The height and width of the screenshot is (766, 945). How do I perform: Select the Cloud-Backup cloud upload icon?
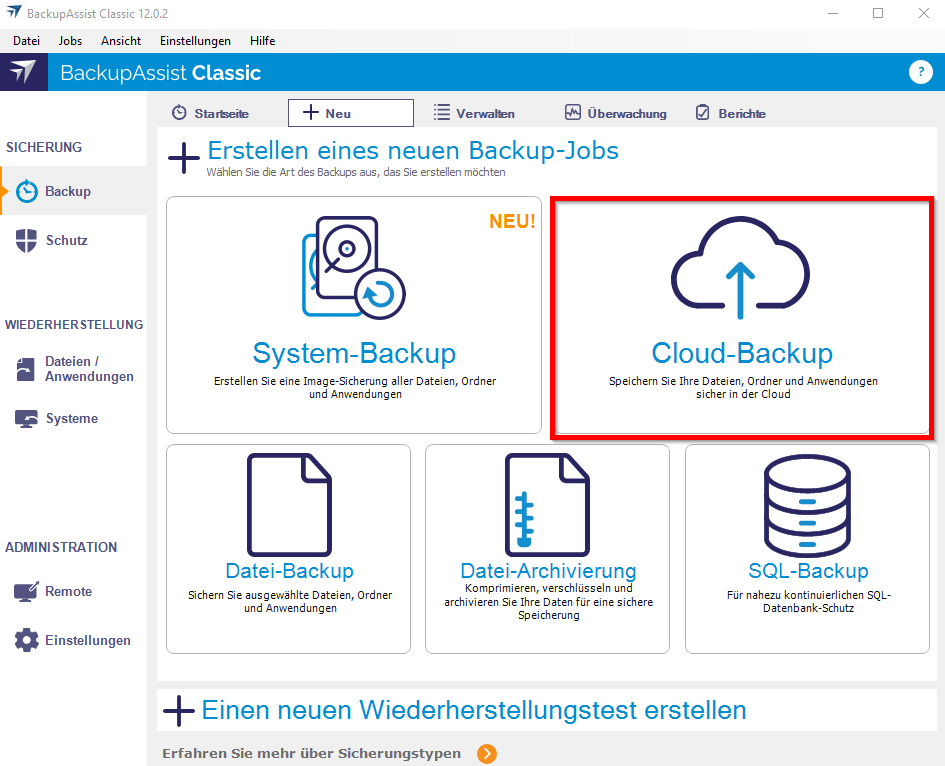click(740, 267)
